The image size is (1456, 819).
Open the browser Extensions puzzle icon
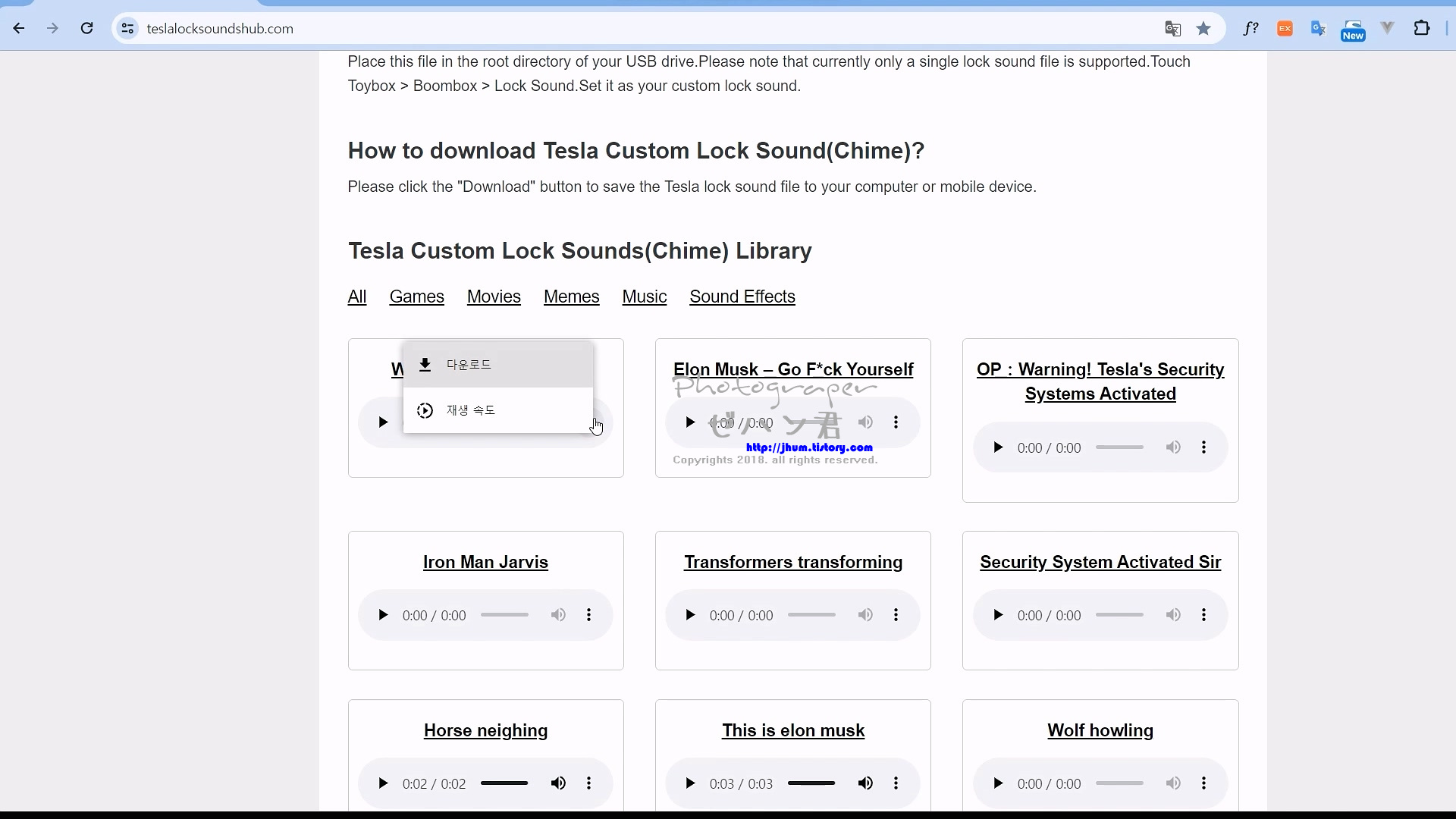(x=1422, y=29)
